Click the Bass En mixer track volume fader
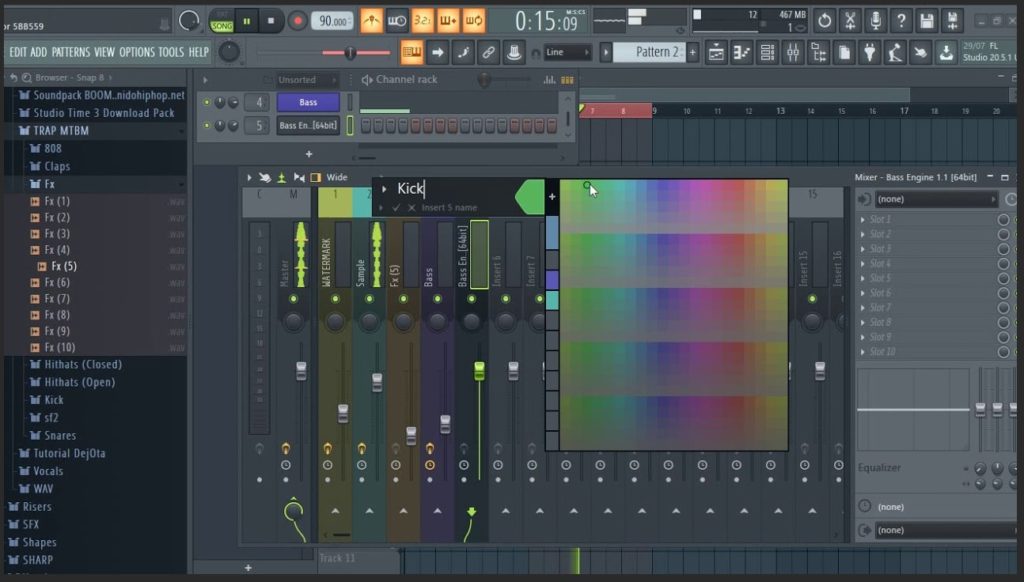This screenshot has height=582, width=1024. (x=479, y=370)
